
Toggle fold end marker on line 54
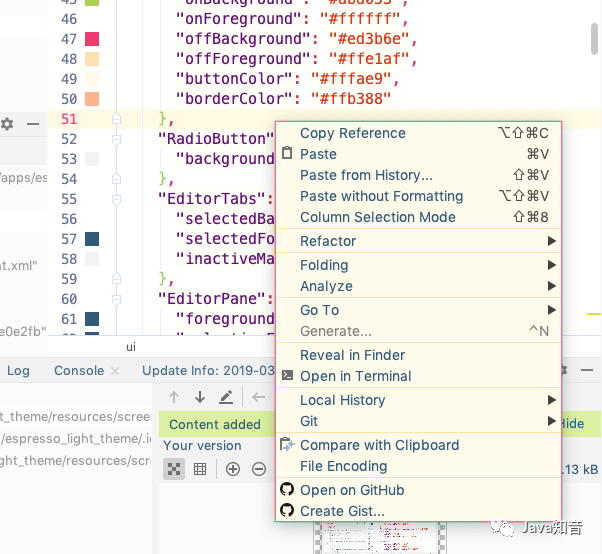116,179
